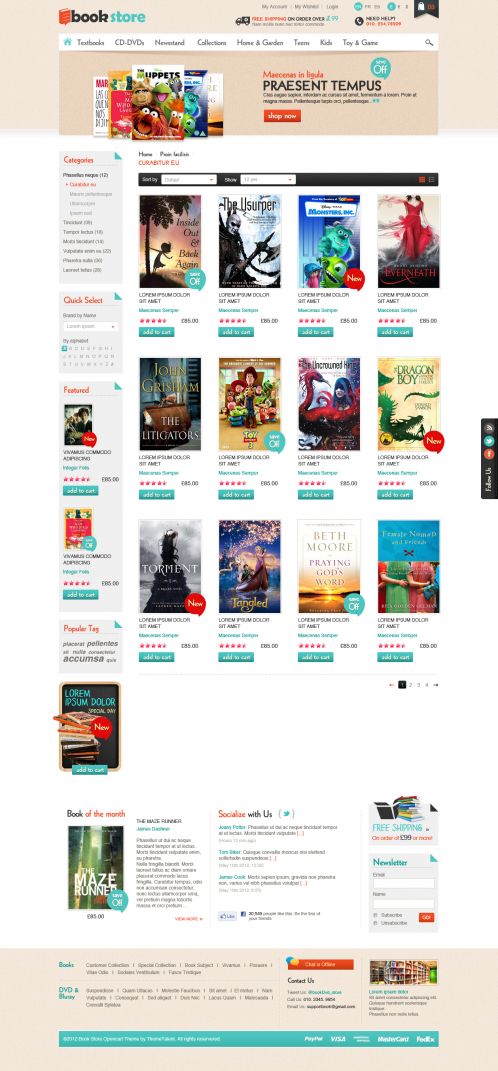Select the Unsubscribe radio option

[375, 923]
